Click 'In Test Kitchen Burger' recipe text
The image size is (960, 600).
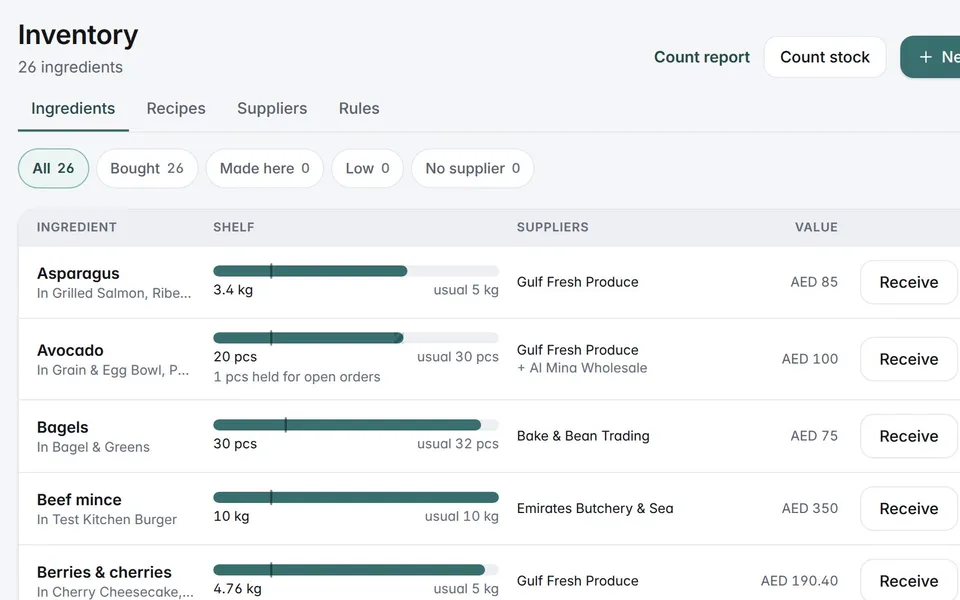pyautogui.click(x=107, y=520)
